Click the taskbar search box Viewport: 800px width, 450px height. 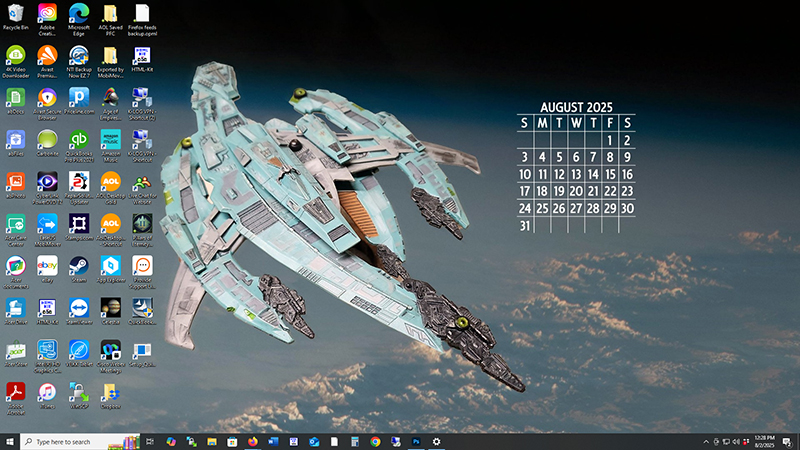coord(80,442)
